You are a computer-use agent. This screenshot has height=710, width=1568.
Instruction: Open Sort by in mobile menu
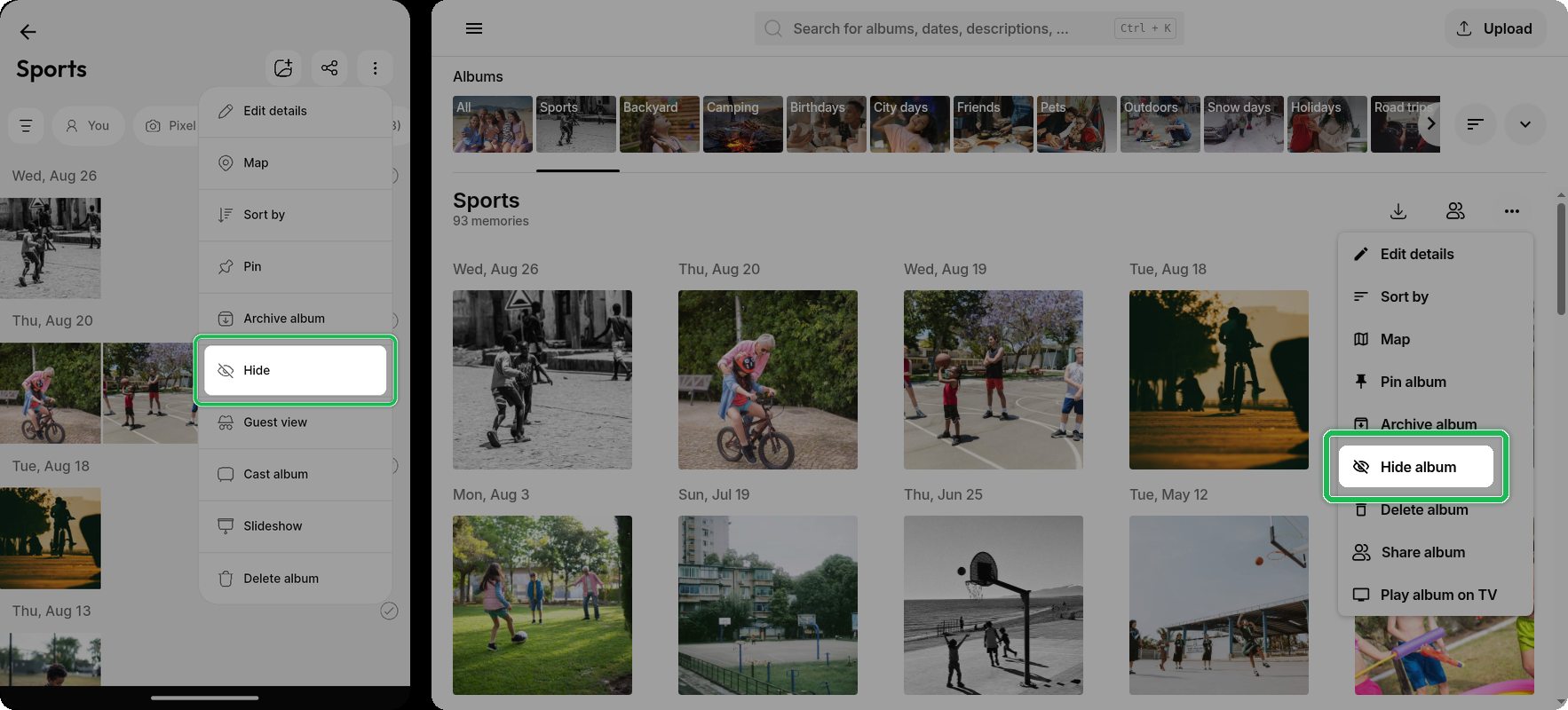coord(296,215)
